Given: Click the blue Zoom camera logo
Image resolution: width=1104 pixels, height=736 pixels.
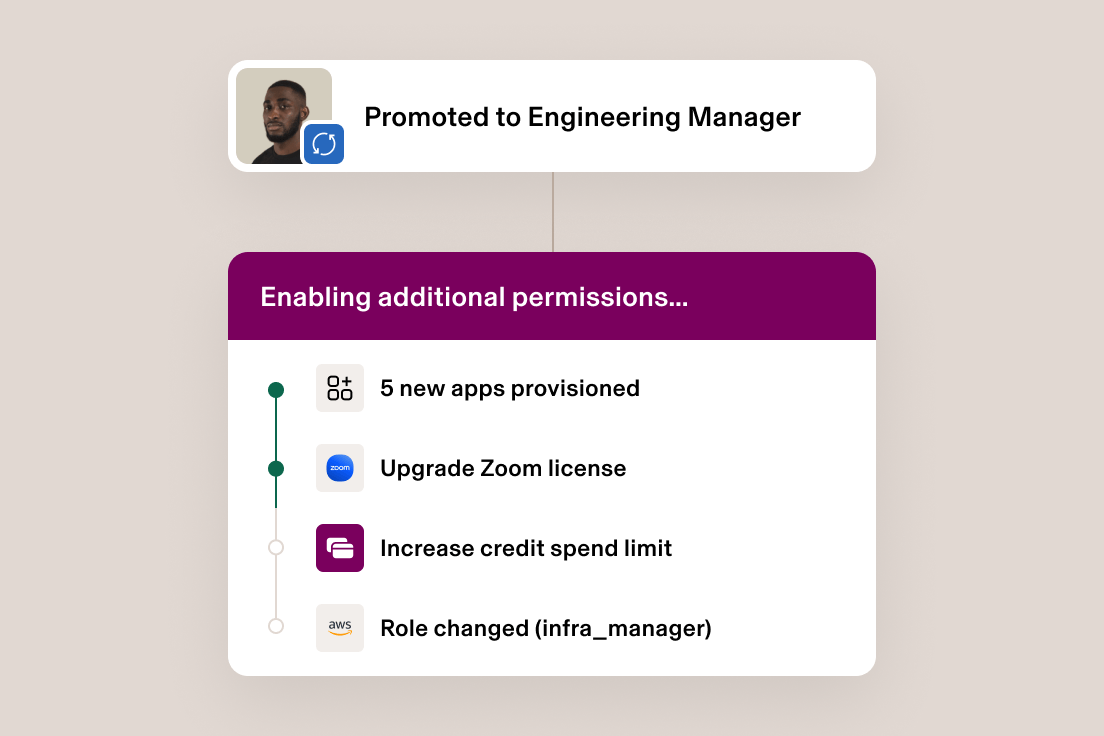Looking at the screenshot, I should tap(340, 468).
